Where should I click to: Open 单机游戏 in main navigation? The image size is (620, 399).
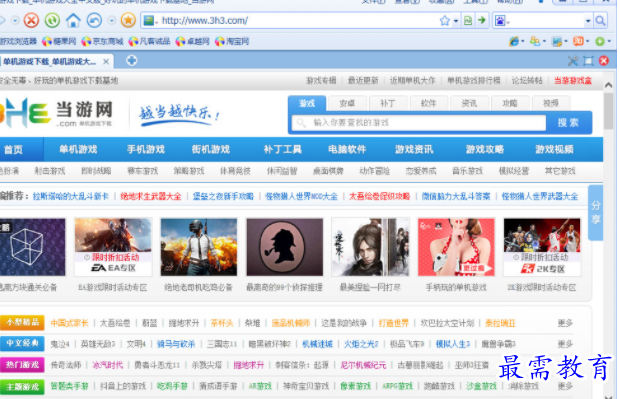[x=78, y=149]
